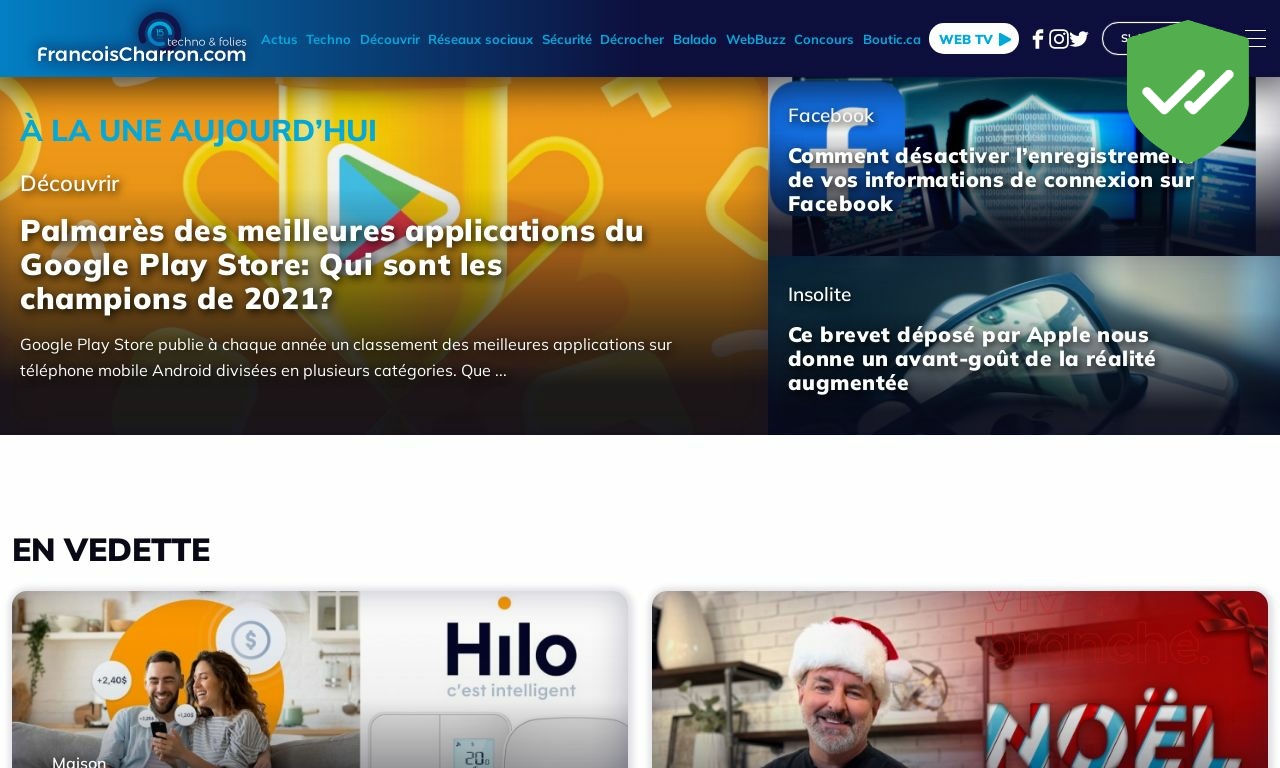Viewport: 1280px width, 768px height.
Task: Visit the Balado section
Action: [x=695, y=39]
